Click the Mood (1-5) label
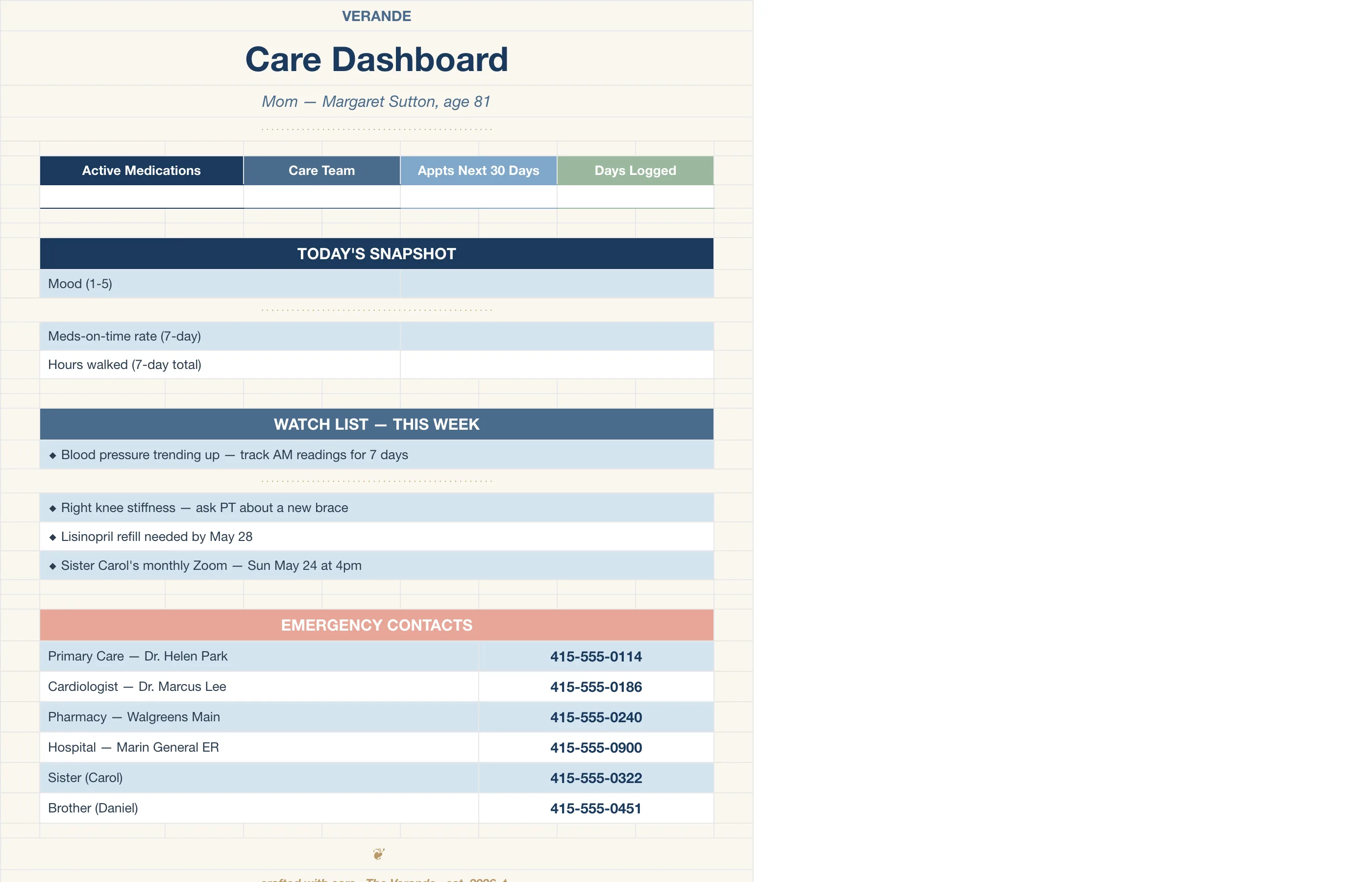 click(80, 284)
